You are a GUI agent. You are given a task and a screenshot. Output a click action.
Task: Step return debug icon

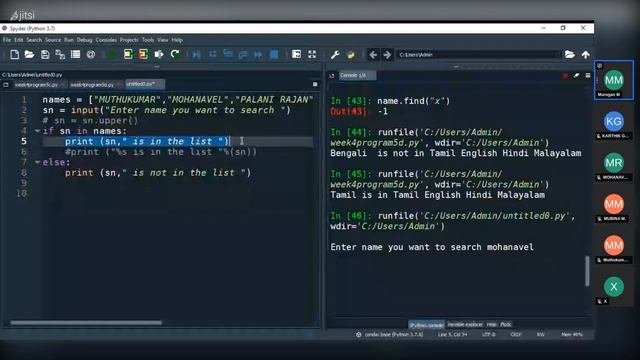pyautogui.click(x=243, y=54)
